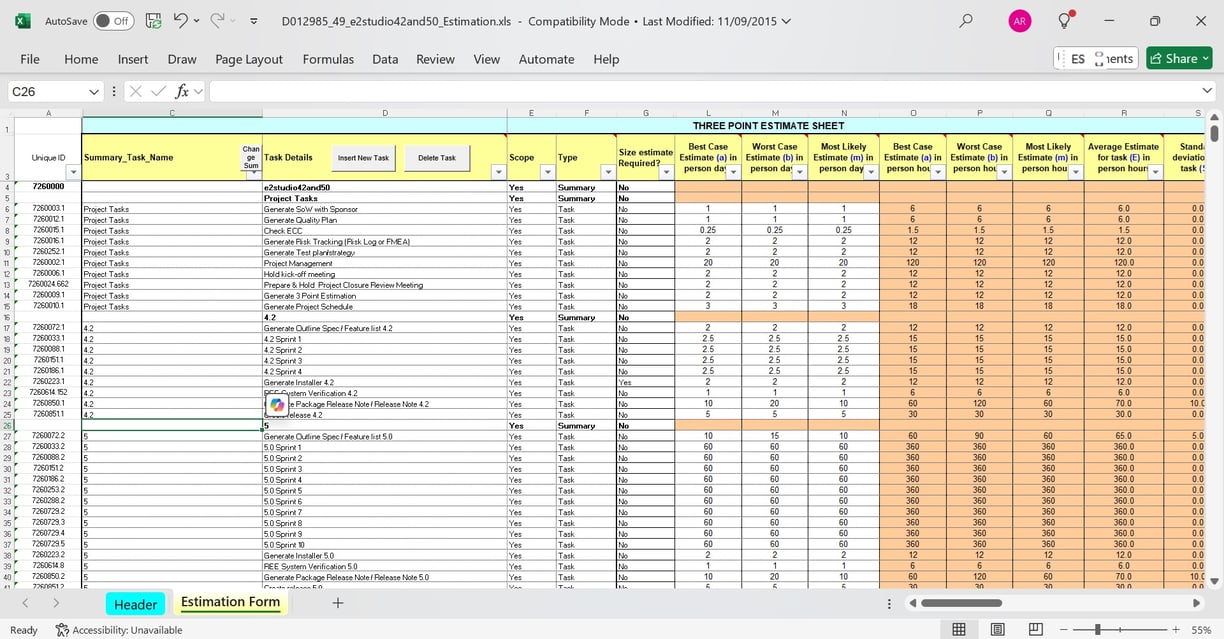Viewport: 1224px width, 639px height.
Task: Click the Insert Function fx icon
Action: 182,91
